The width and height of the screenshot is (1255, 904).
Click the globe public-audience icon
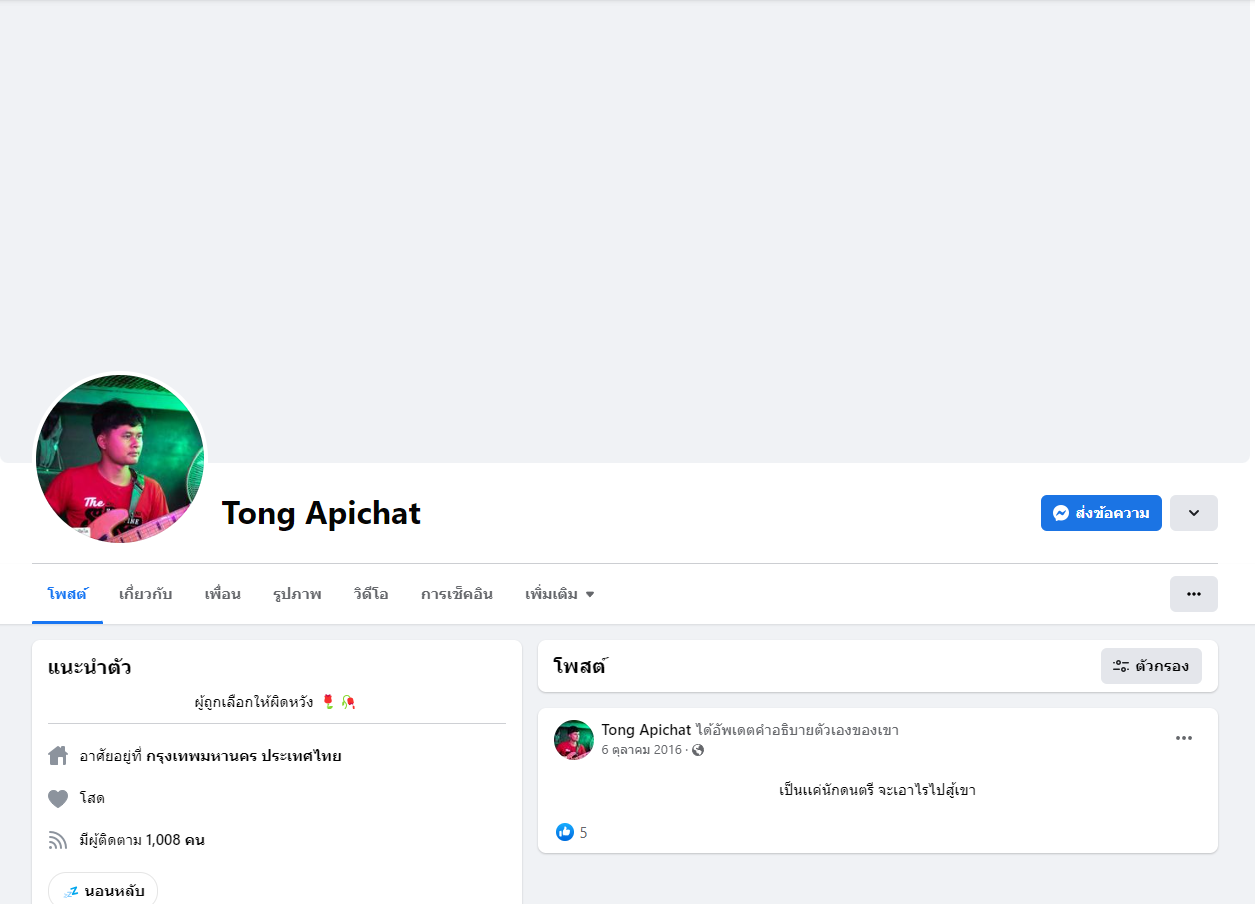698,750
